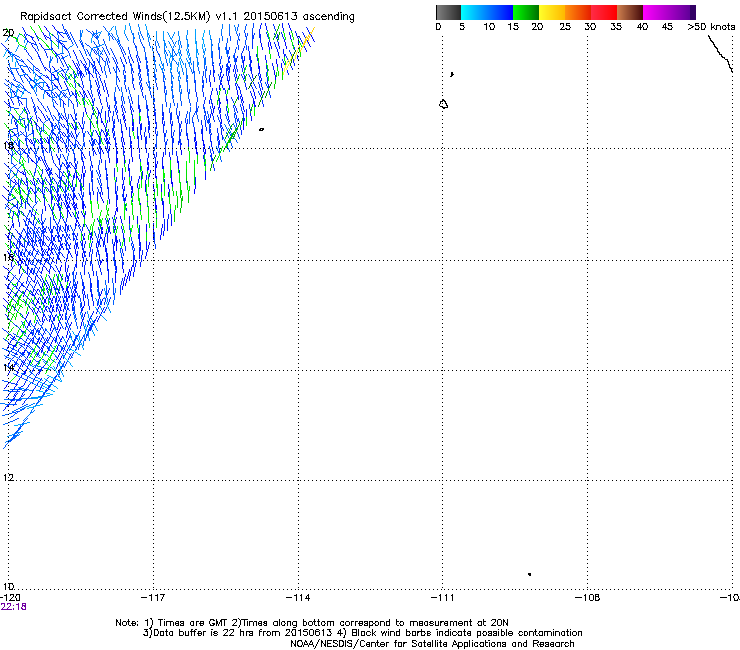Viewport: 740px width, 650px height.
Task: Click the '10' color scale label
Action: tap(489, 27)
